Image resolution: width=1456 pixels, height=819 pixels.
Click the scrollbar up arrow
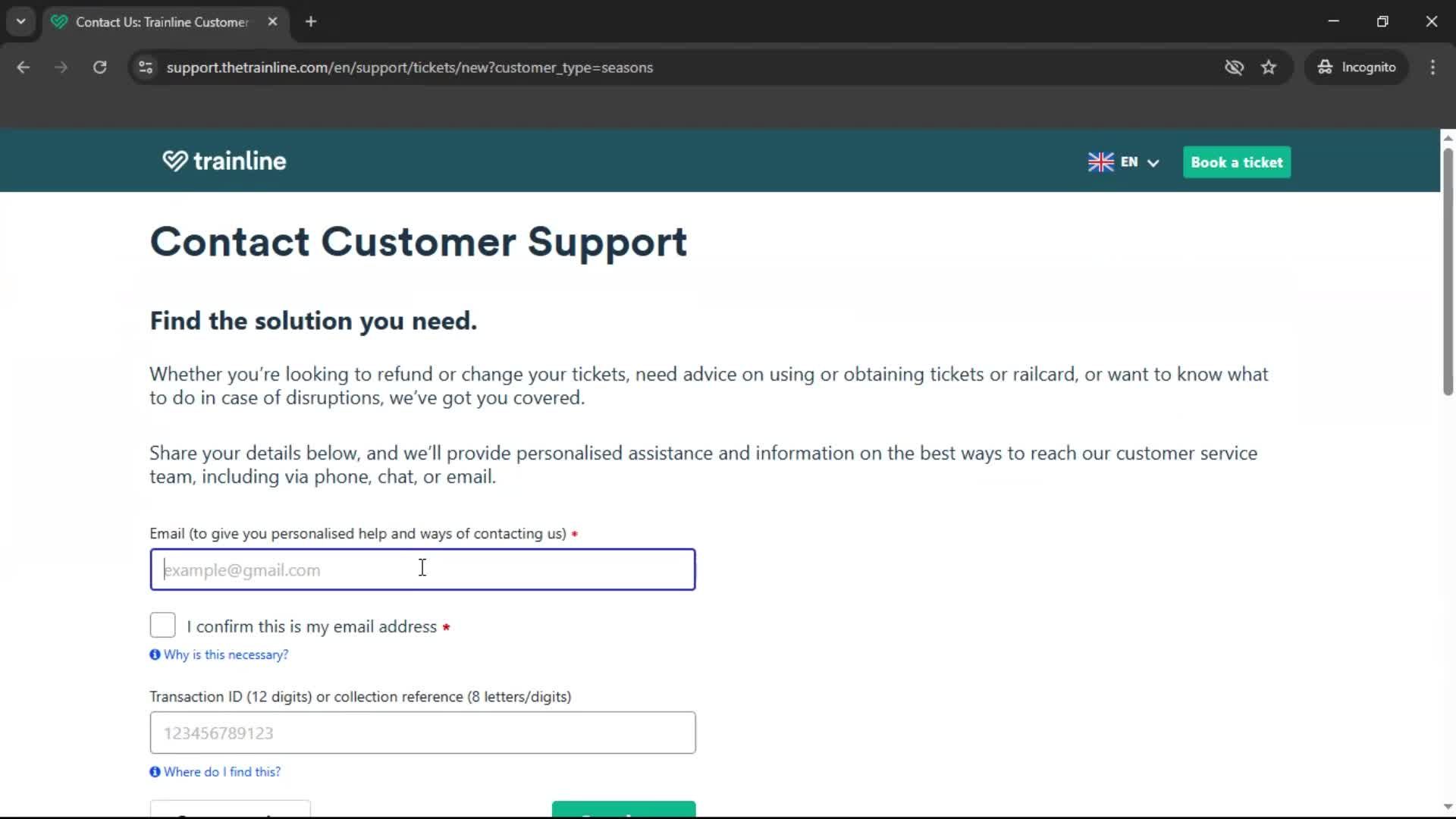pyautogui.click(x=1447, y=137)
